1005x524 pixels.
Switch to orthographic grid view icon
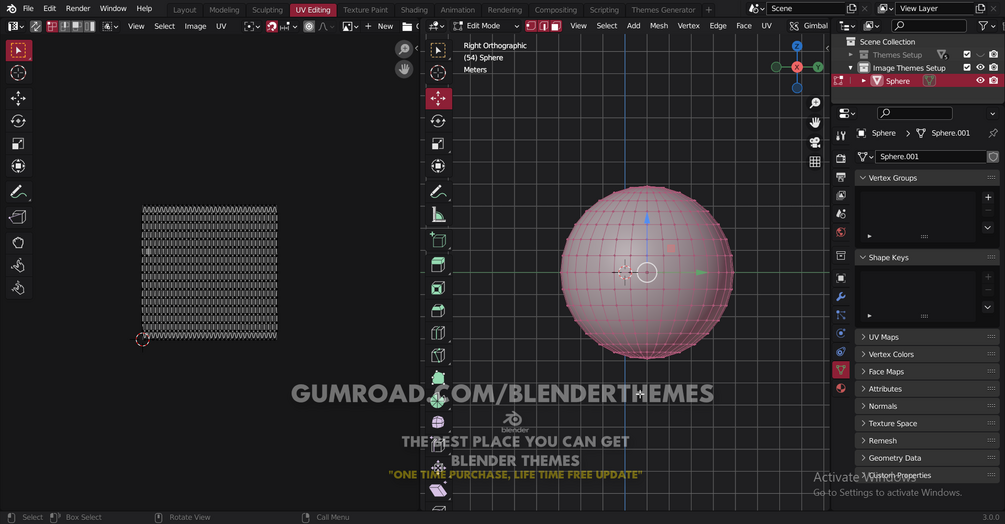815,161
